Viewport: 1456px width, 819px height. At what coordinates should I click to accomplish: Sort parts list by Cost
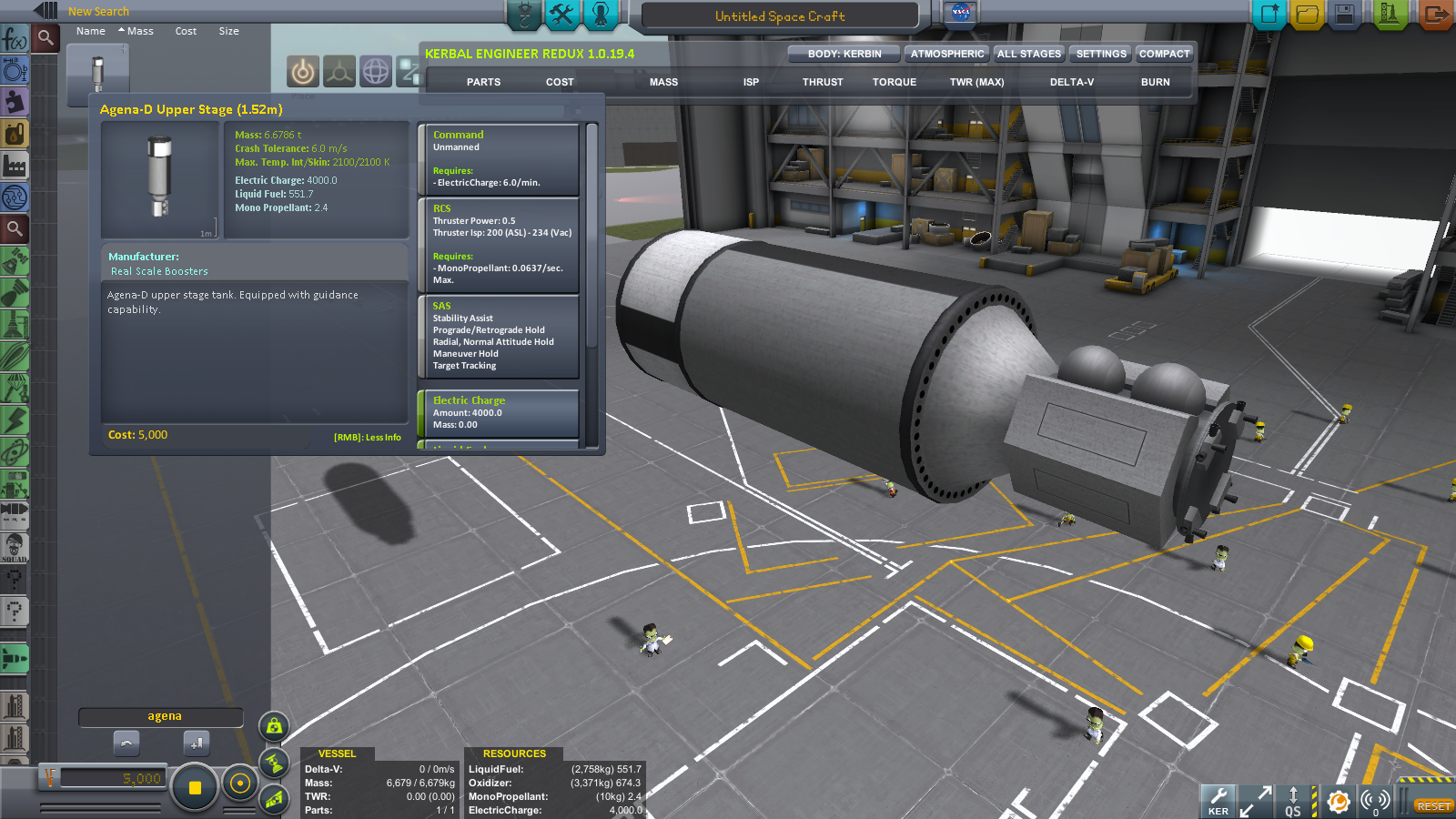(x=186, y=31)
